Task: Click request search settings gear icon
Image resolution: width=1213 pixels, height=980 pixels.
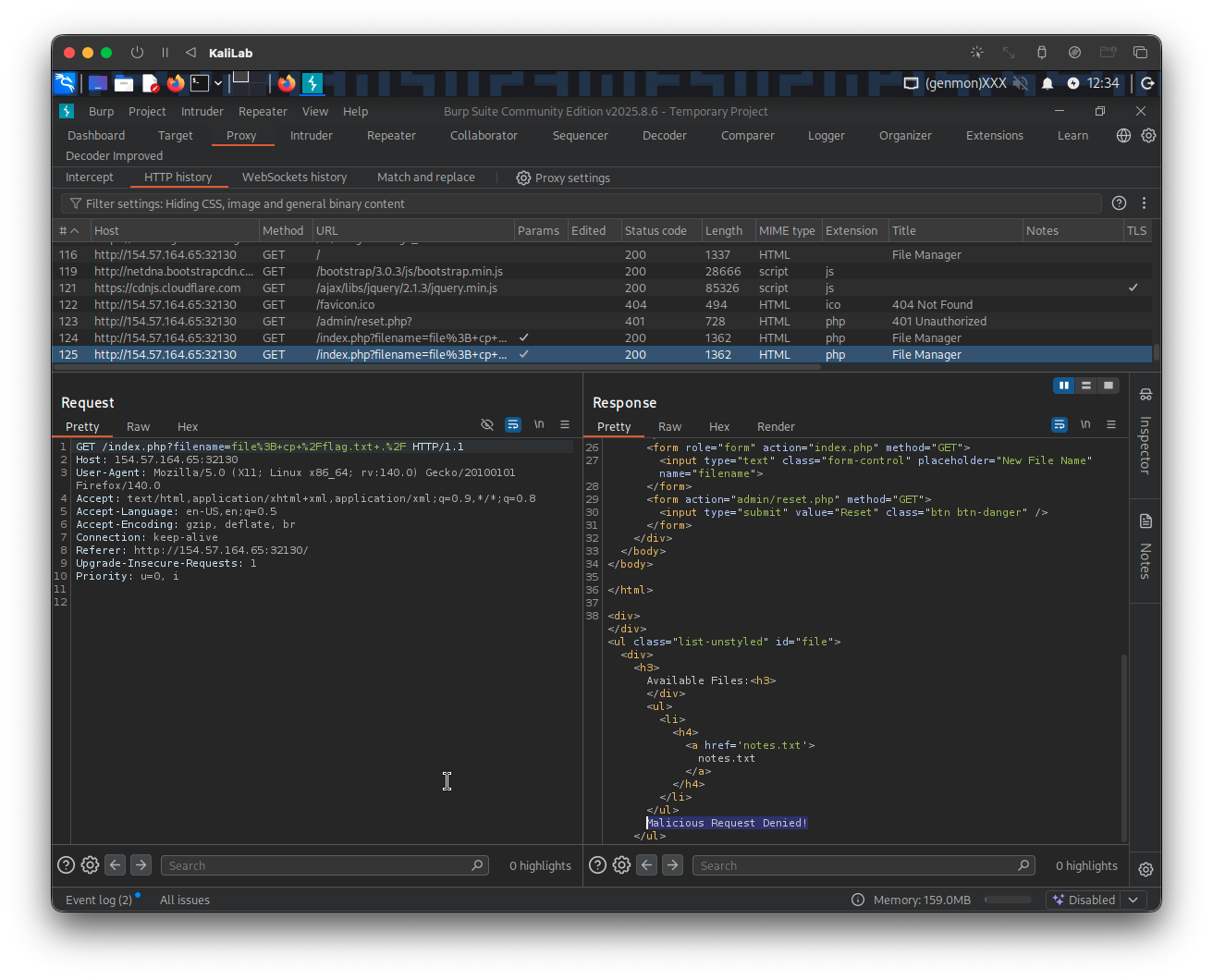Action: 90,865
